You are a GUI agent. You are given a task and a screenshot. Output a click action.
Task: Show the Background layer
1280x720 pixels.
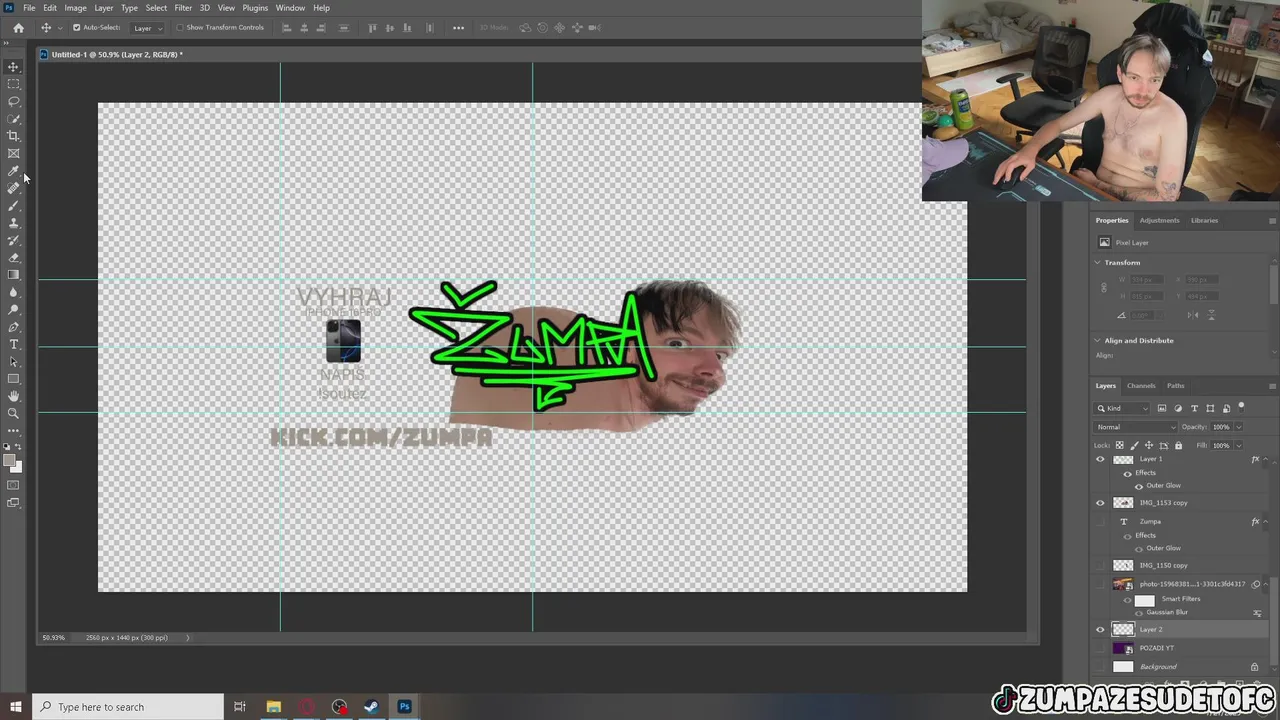1100,667
